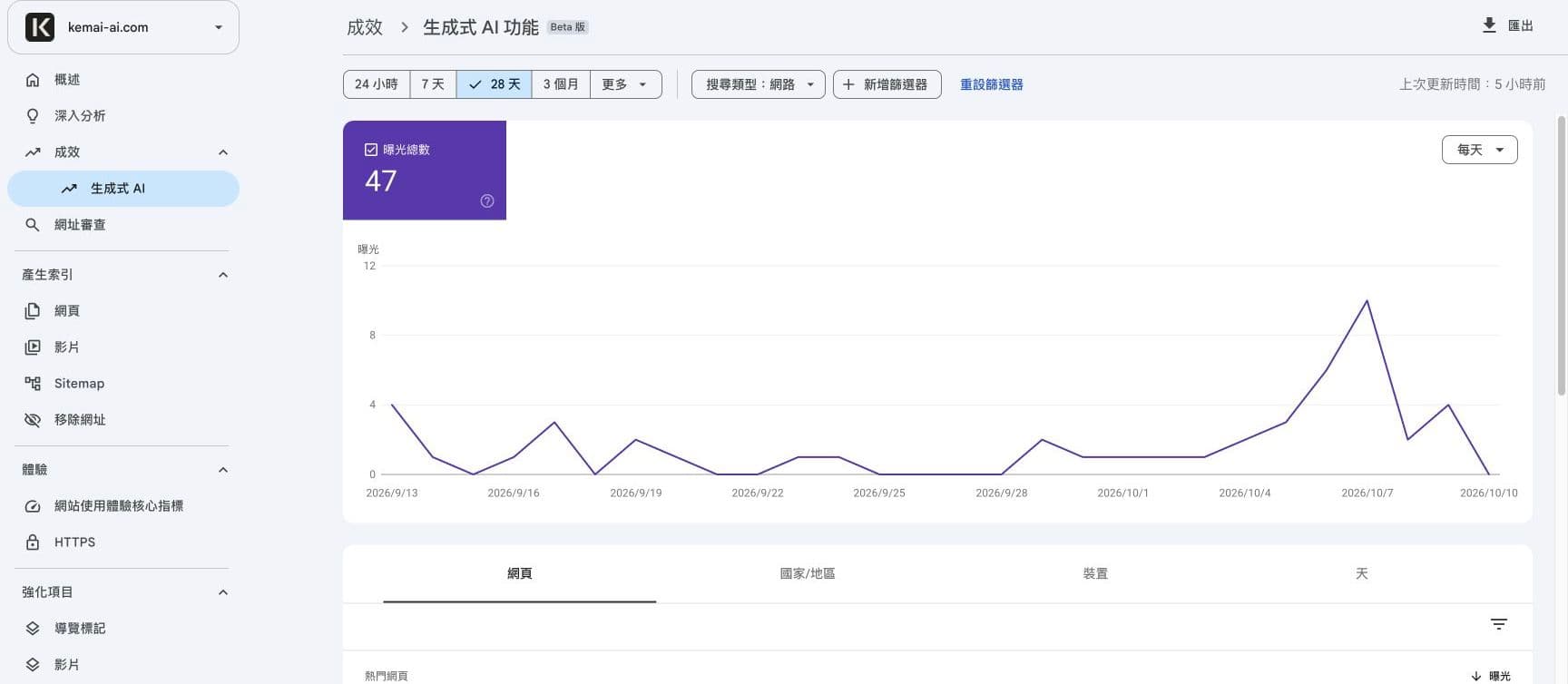The height and width of the screenshot is (684, 1568).
Task: Click the 成效 breadcrumb link
Action: pos(365,27)
